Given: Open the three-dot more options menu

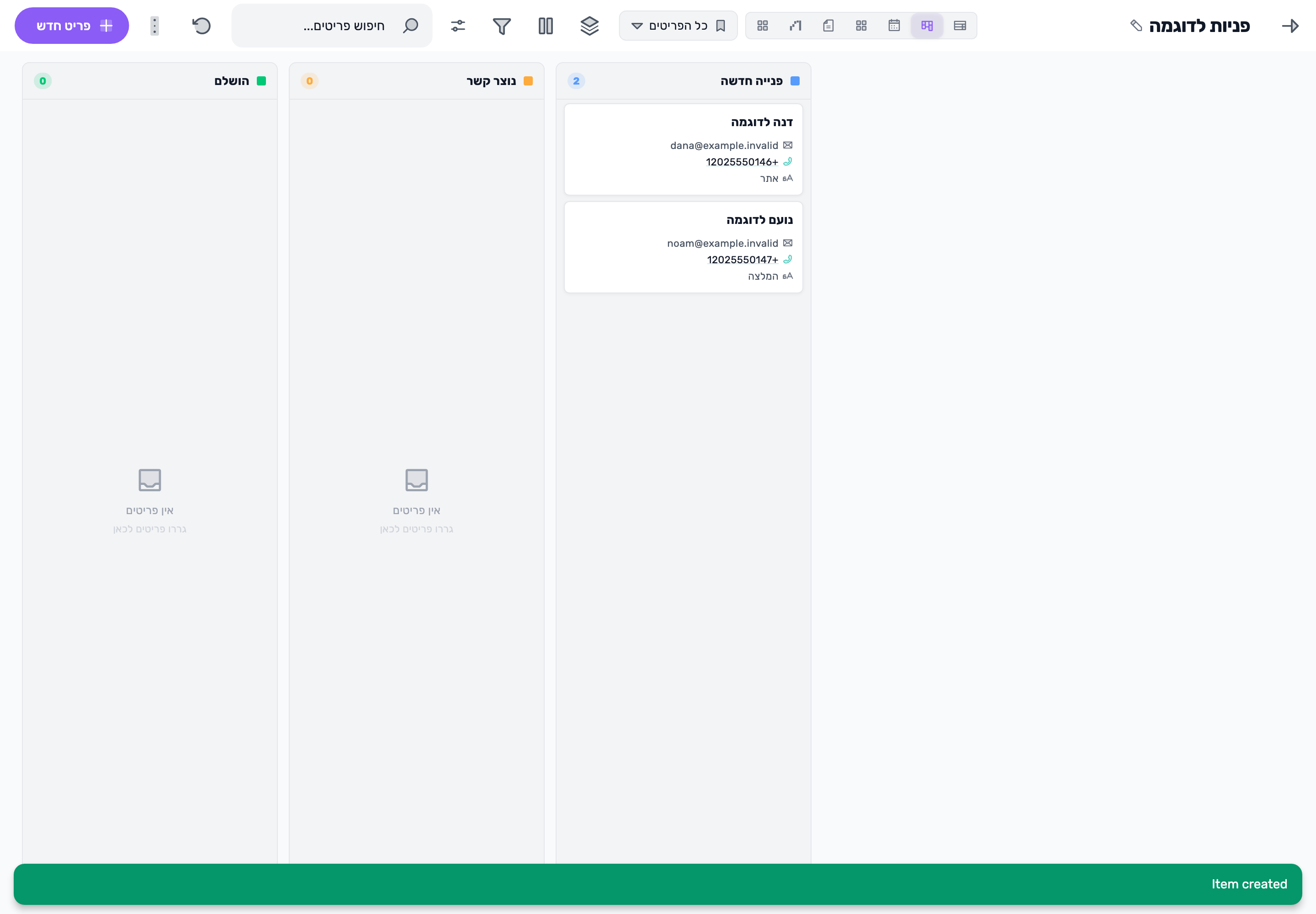Looking at the screenshot, I should pos(154,26).
